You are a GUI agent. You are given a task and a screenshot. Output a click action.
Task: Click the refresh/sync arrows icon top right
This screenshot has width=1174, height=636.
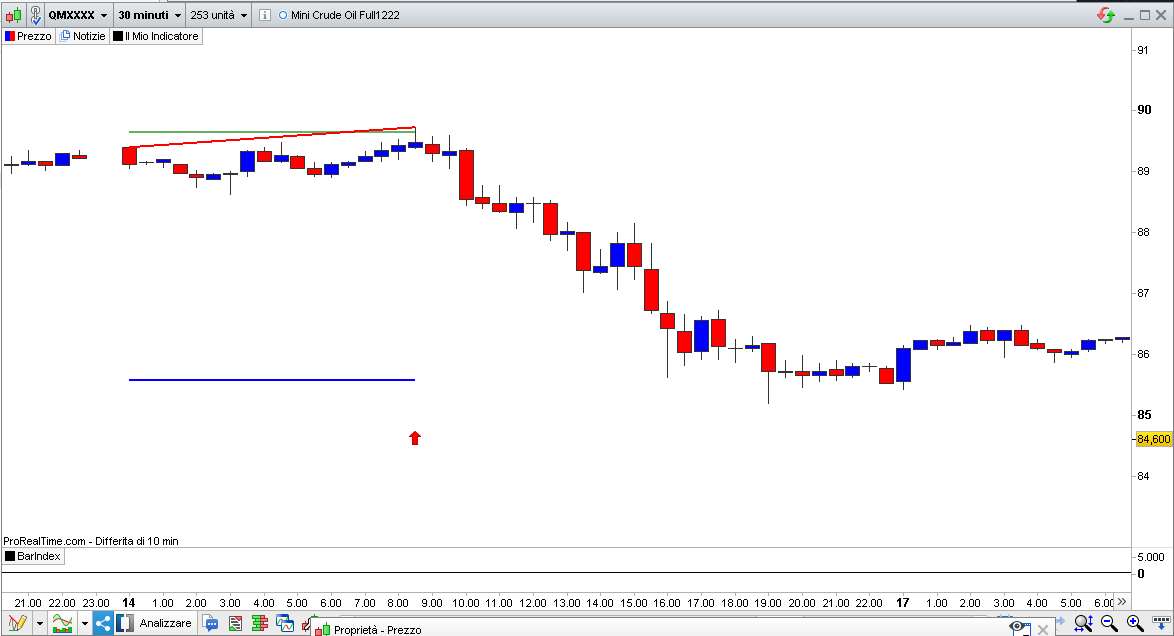pos(1106,15)
